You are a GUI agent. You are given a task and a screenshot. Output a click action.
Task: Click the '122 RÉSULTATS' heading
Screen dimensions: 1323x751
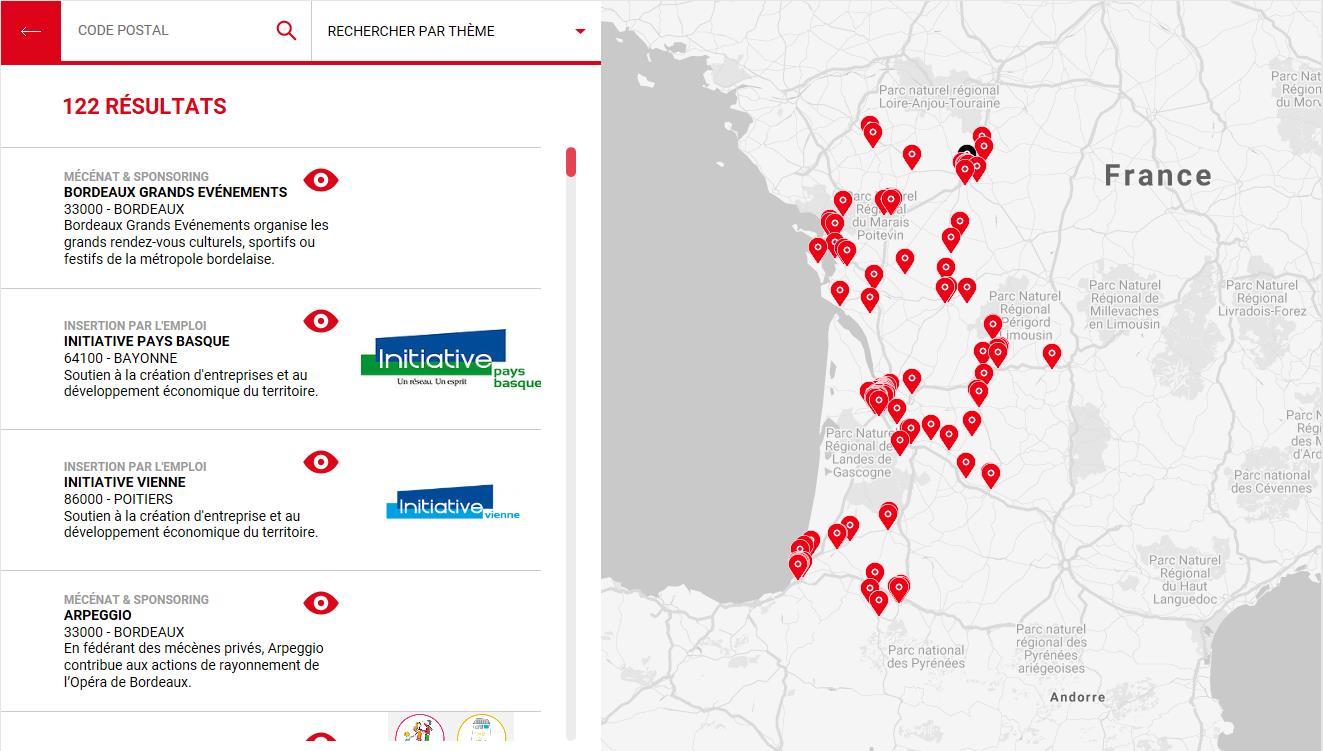coord(145,106)
